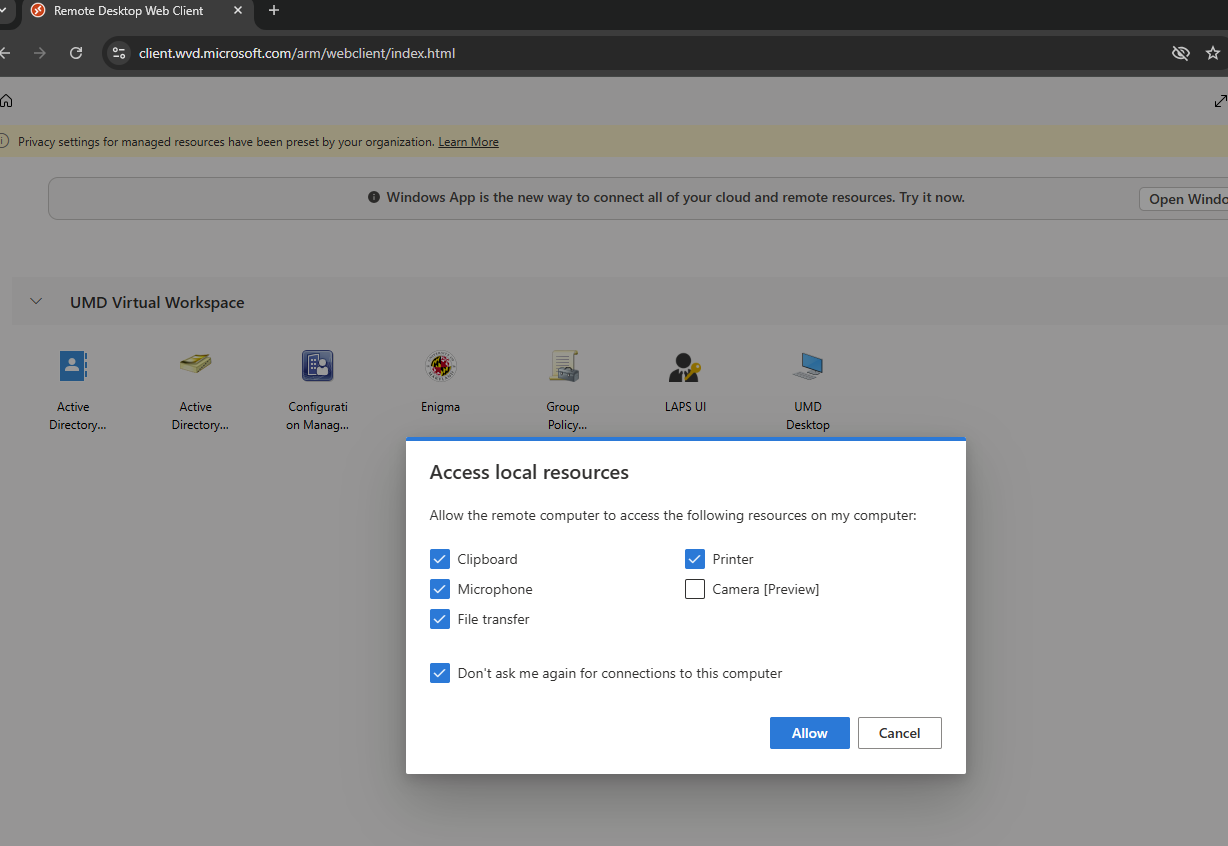Open the Active Directory yellow book app icon
1228x846 pixels.
196,366
